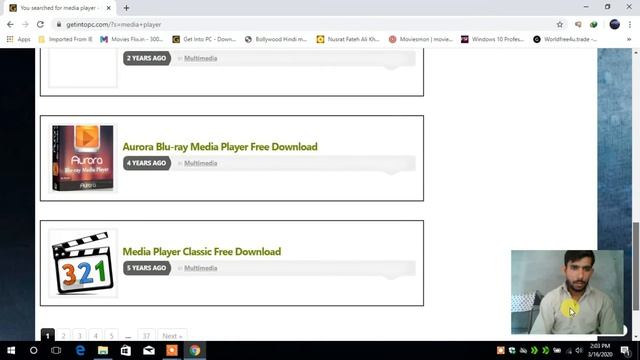
Task: Open the volume speaker tray icon
Action: click(579, 350)
